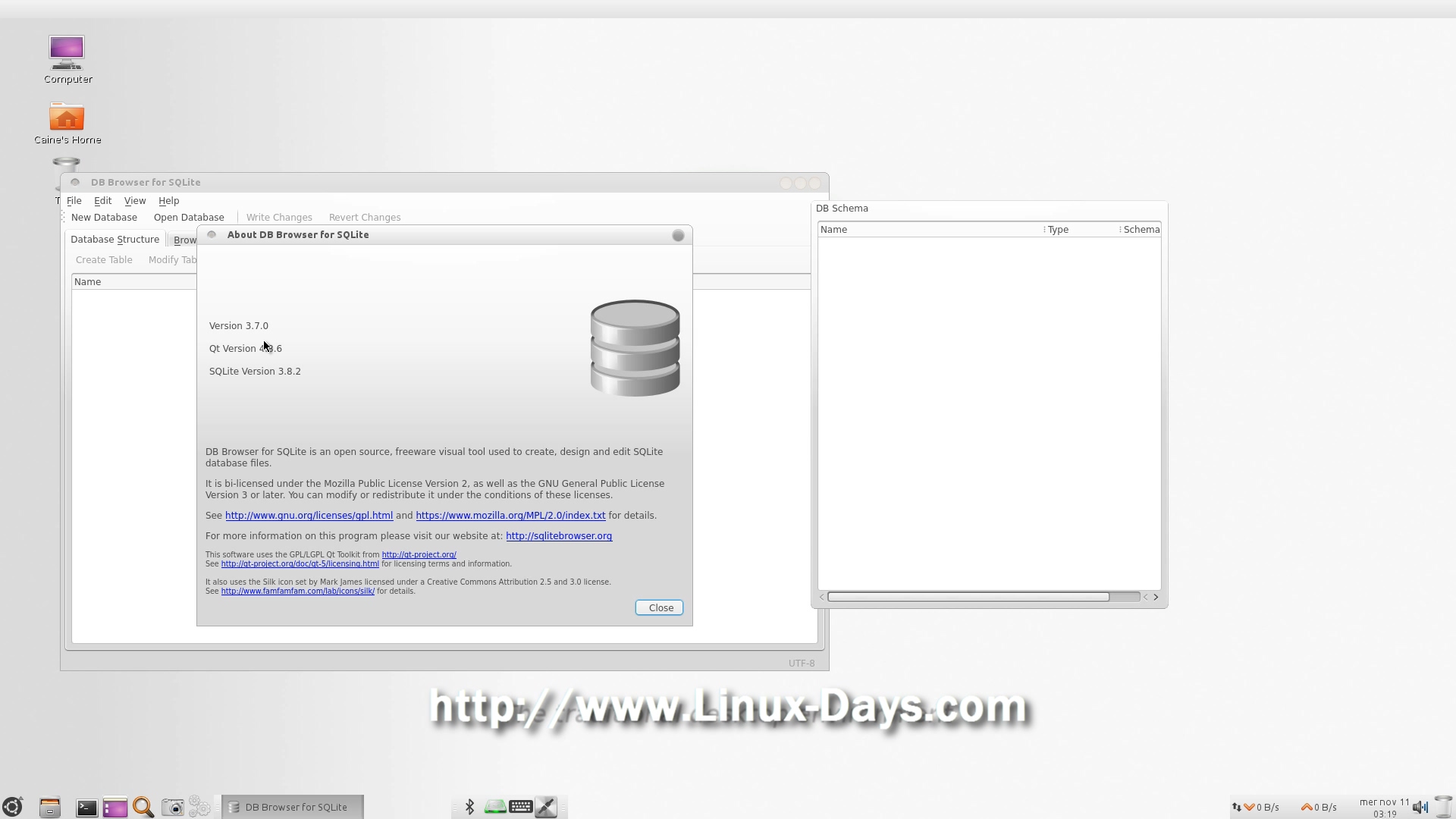Image resolution: width=1456 pixels, height=819 pixels.
Task: Click left arrow of DB Schema scrollbar
Action: coord(822,598)
